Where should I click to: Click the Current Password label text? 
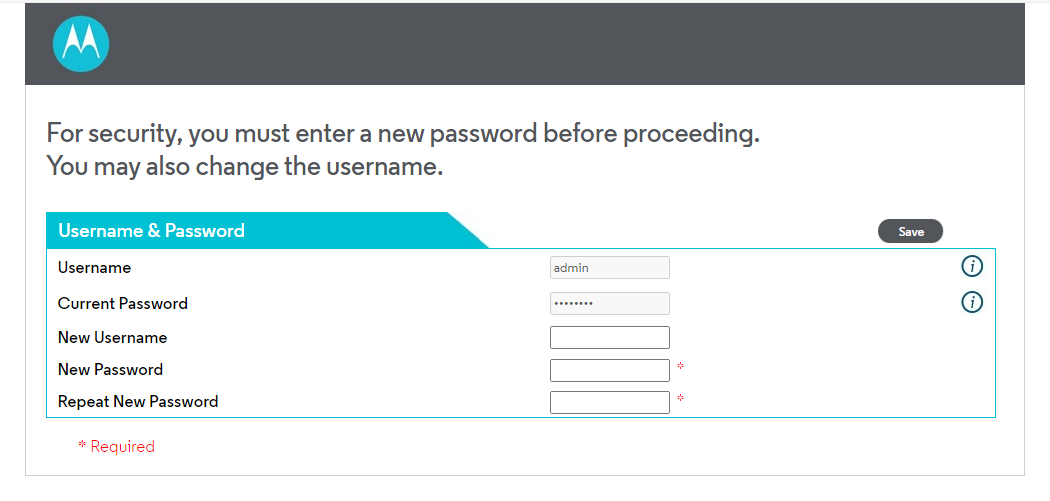click(x=123, y=303)
